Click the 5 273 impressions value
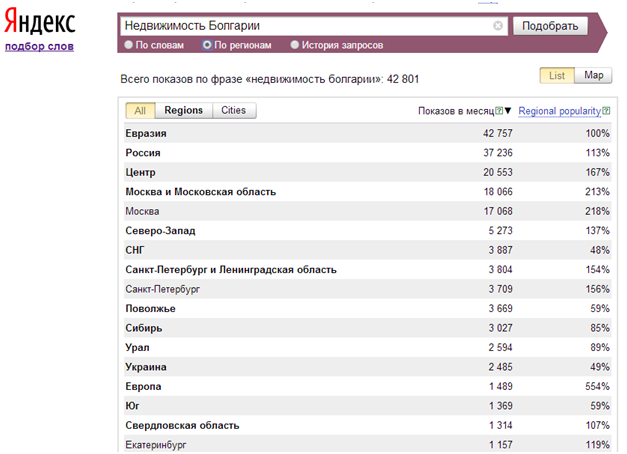This screenshot has width=627, height=454. pyautogui.click(x=500, y=230)
